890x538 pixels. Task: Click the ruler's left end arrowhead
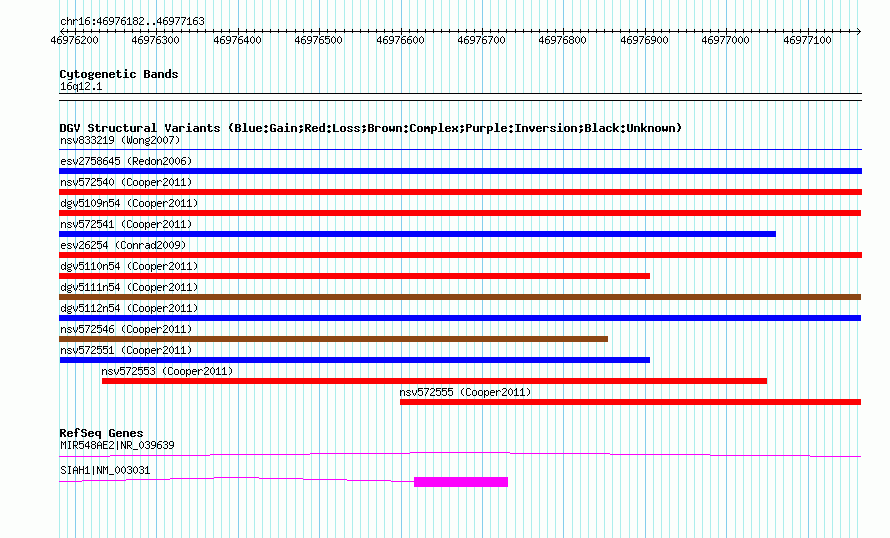click(x=62, y=31)
